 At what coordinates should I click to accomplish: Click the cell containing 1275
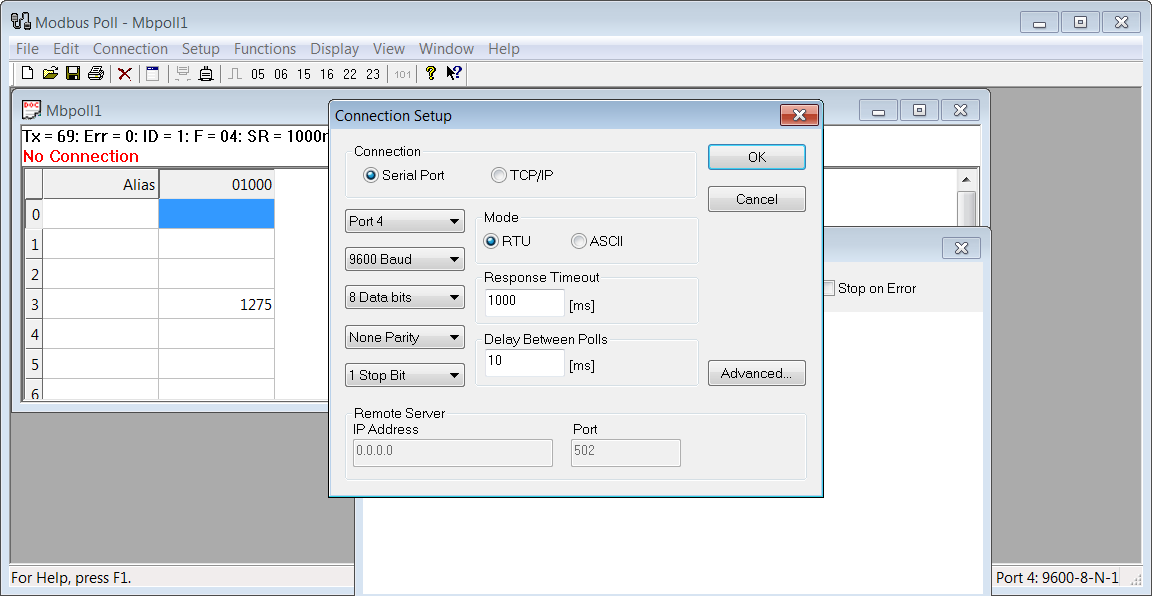tap(217, 304)
